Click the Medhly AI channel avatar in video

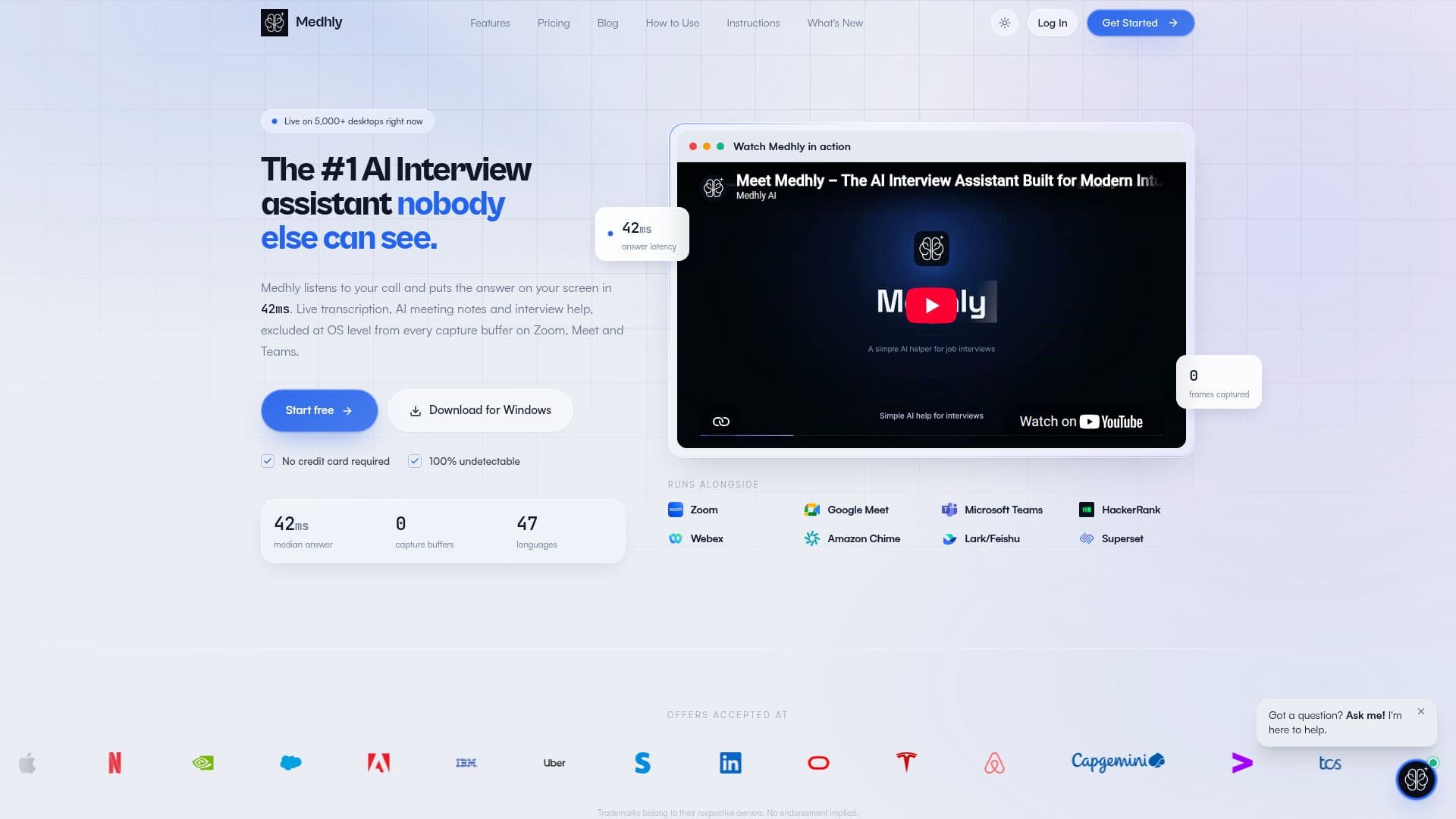(x=714, y=187)
